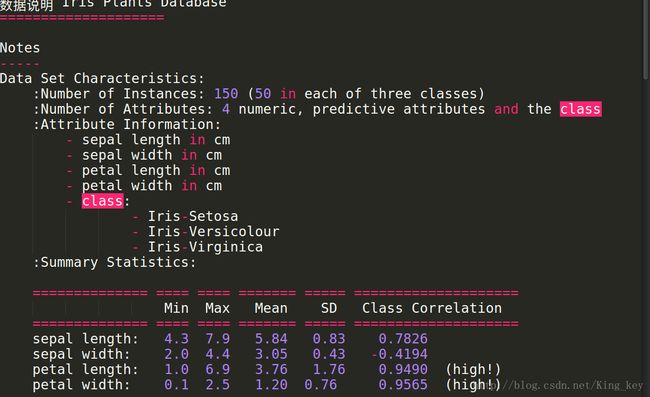Click sepal length max value 7.9
Screen dimensions: 650x397
tap(217, 339)
